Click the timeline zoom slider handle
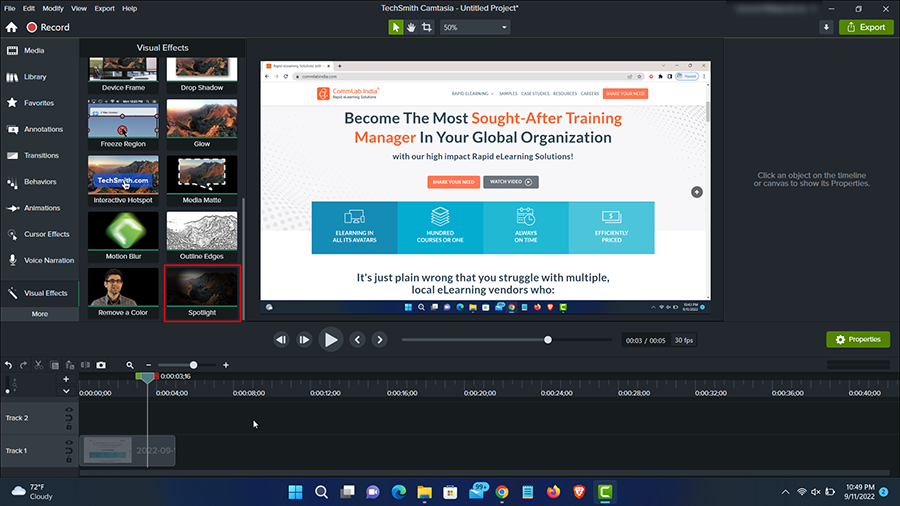The height and width of the screenshot is (506, 900). (x=193, y=365)
